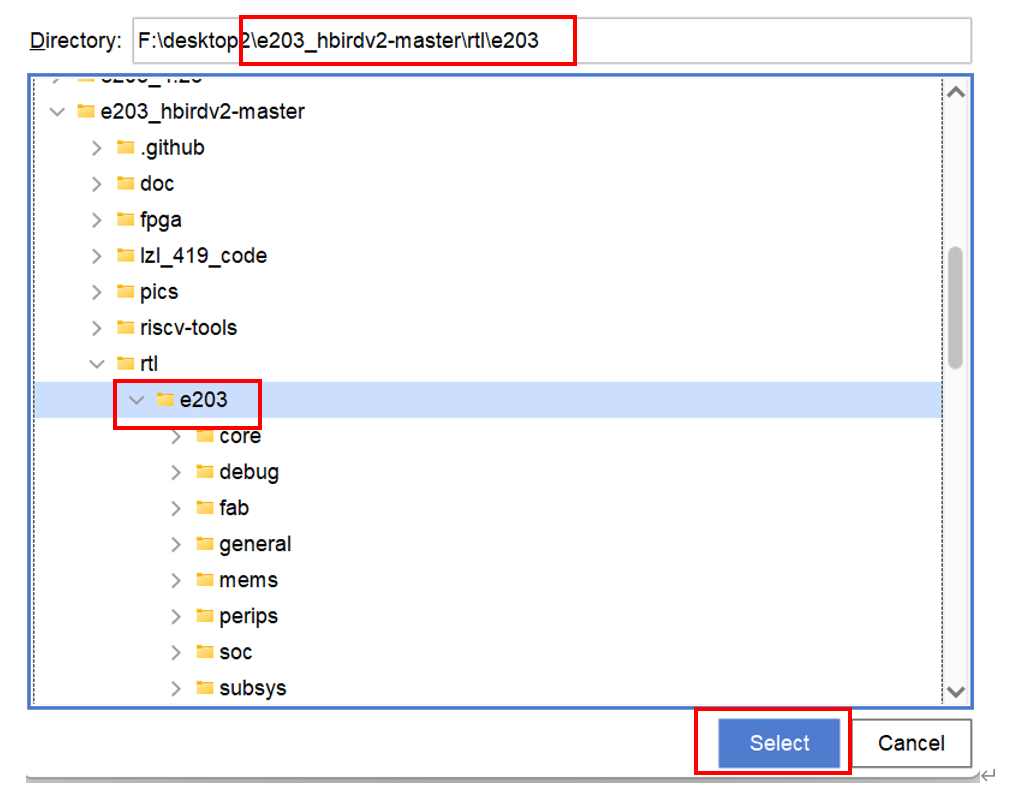Collapse the rtl folder

click(x=97, y=364)
